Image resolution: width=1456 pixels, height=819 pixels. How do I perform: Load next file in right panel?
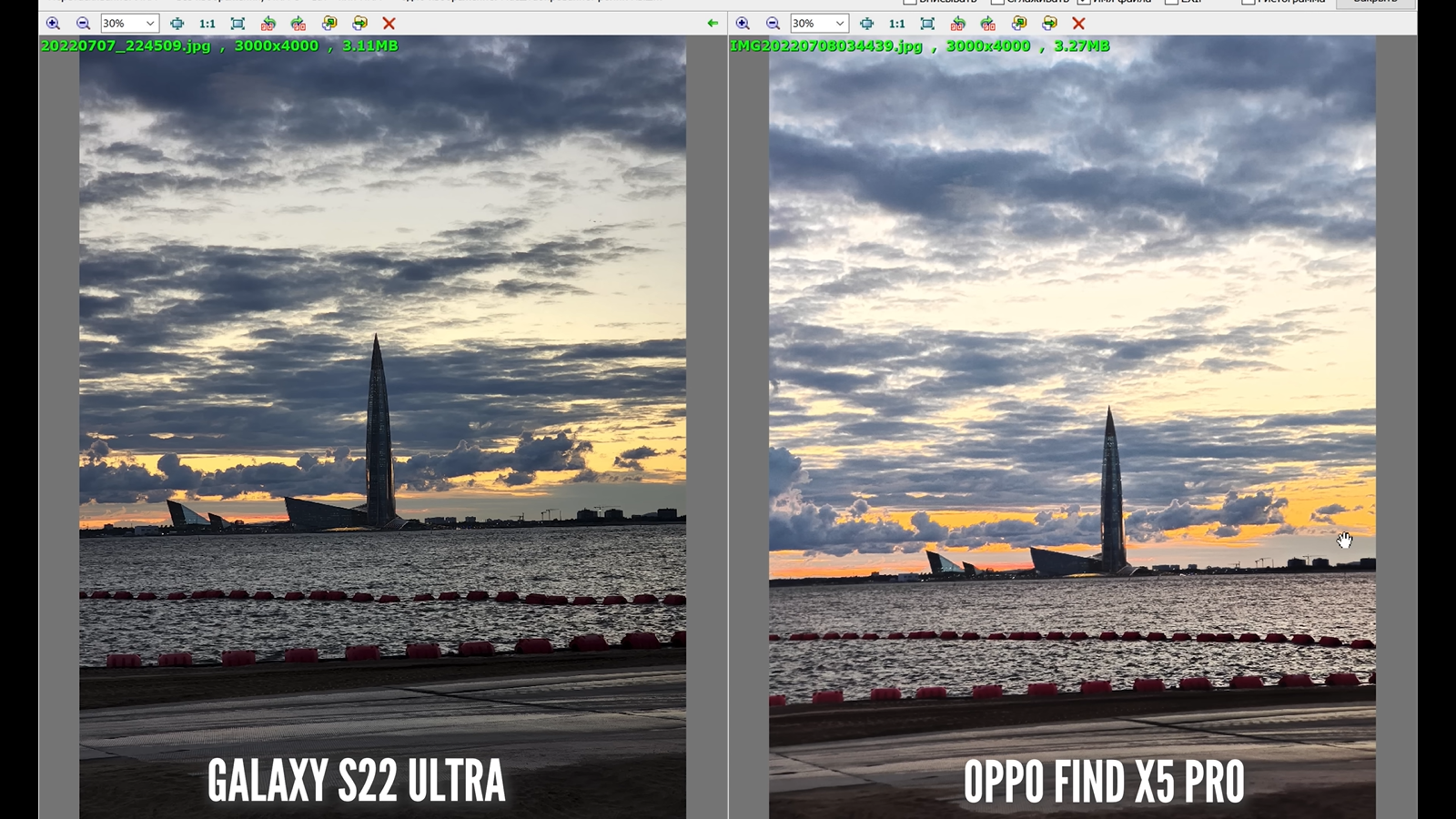tap(1049, 24)
